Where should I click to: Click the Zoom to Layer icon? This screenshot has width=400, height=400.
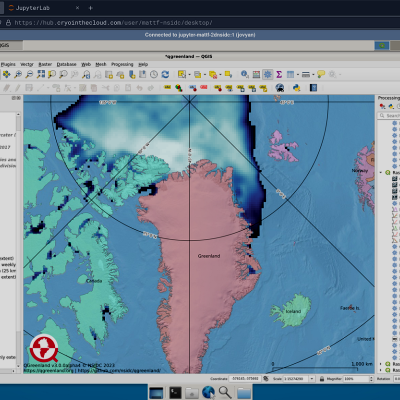coord(63,74)
